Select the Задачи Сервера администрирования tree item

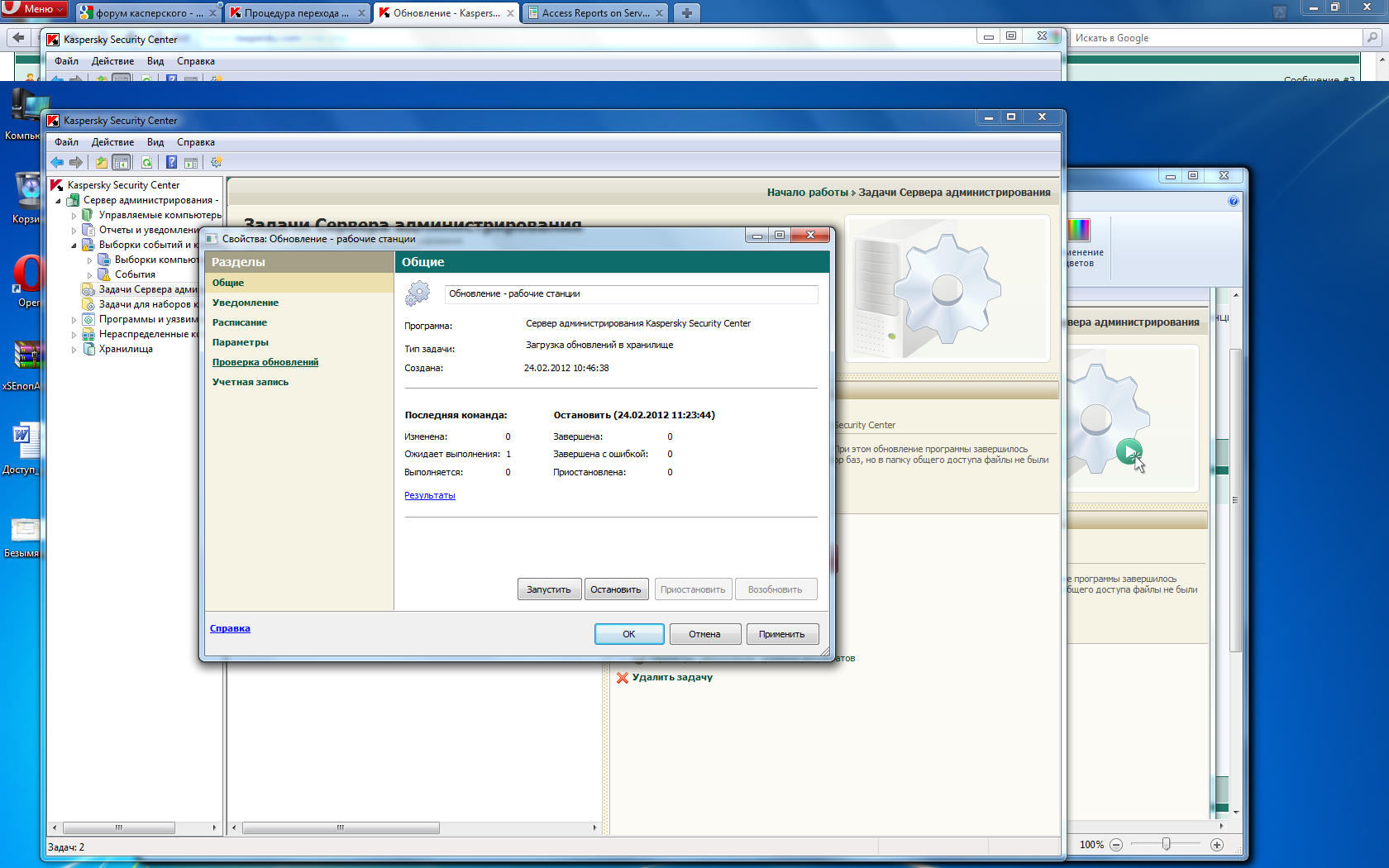pos(148,289)
